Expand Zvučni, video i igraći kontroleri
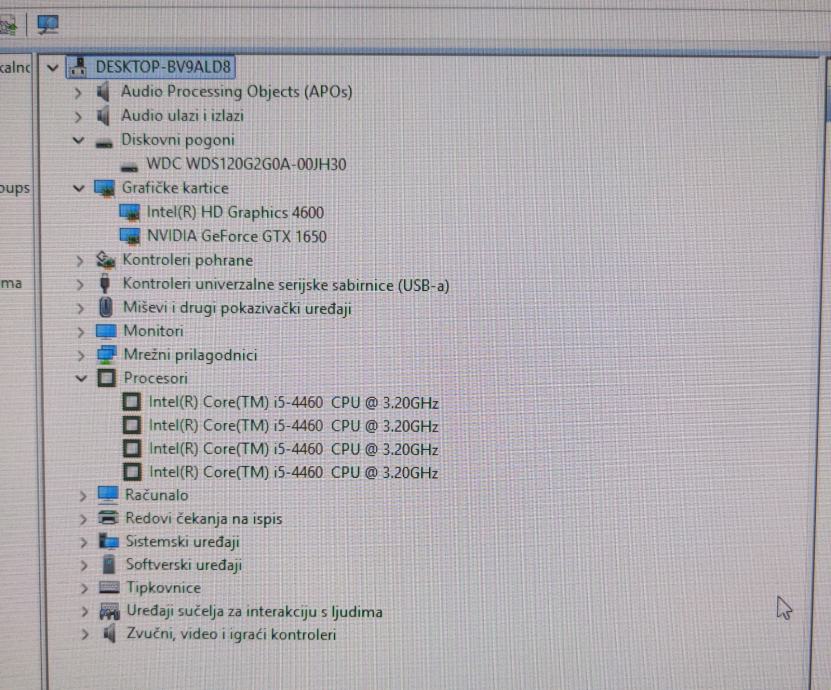 click(85, 634)
